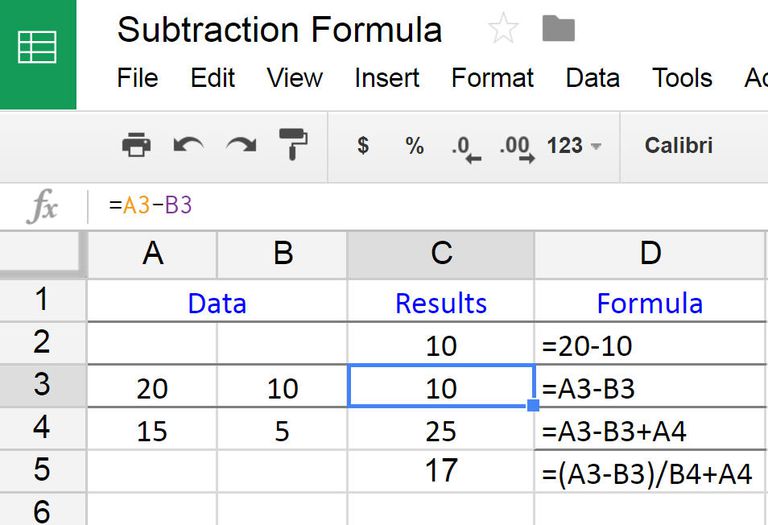Decrease decimal places
This screenshot has width=768, height=525.
[466, 149]
